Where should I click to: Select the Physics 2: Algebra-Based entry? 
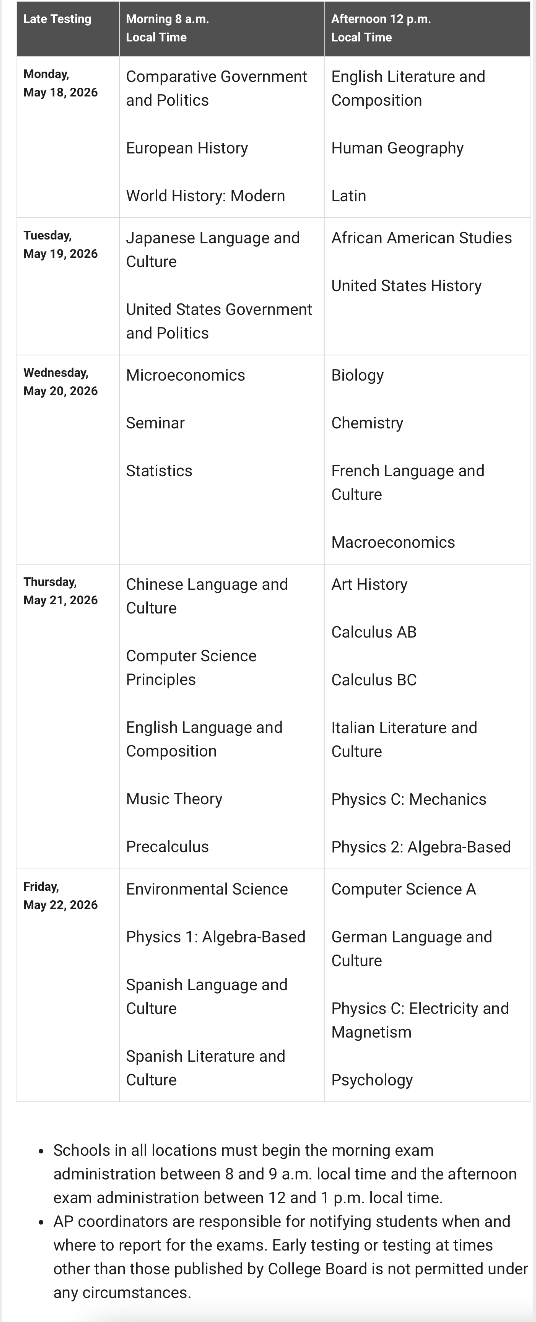[421, 847]
